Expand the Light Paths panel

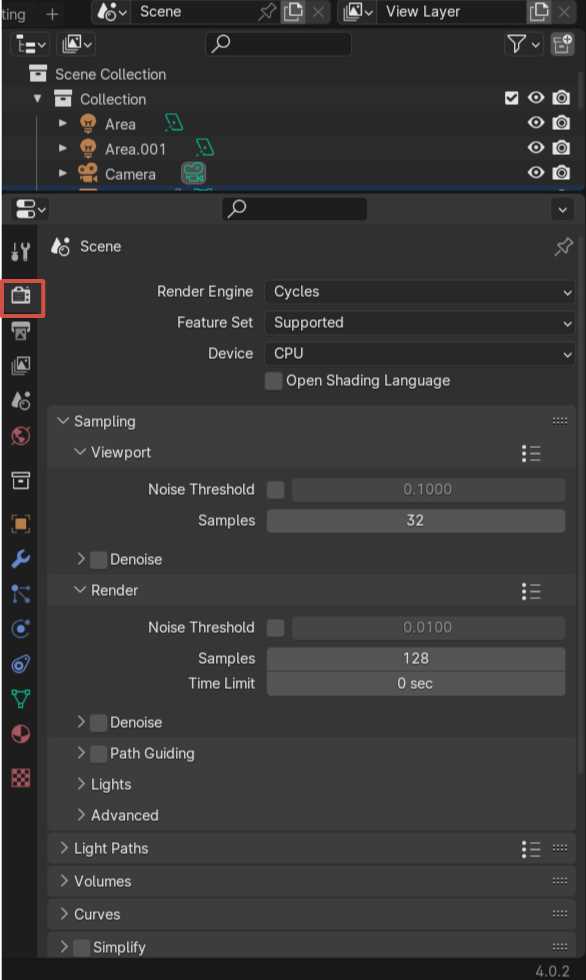point(63,848)
